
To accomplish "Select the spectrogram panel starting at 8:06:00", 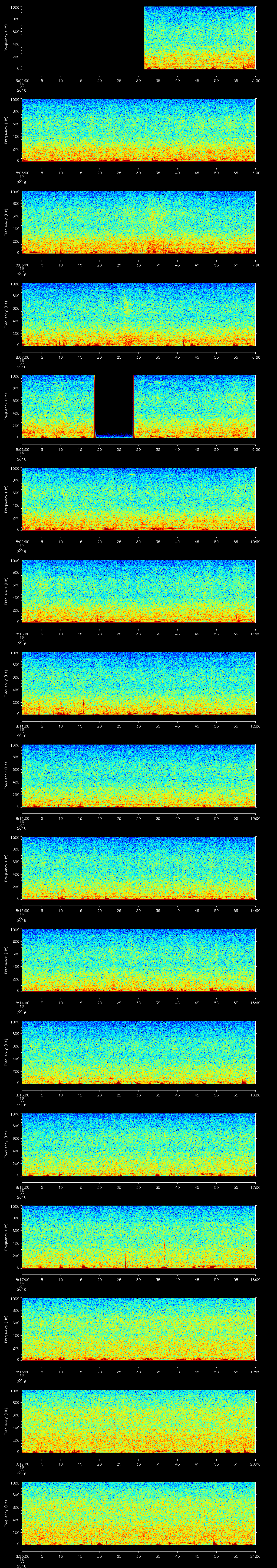I will click(139, 222).
